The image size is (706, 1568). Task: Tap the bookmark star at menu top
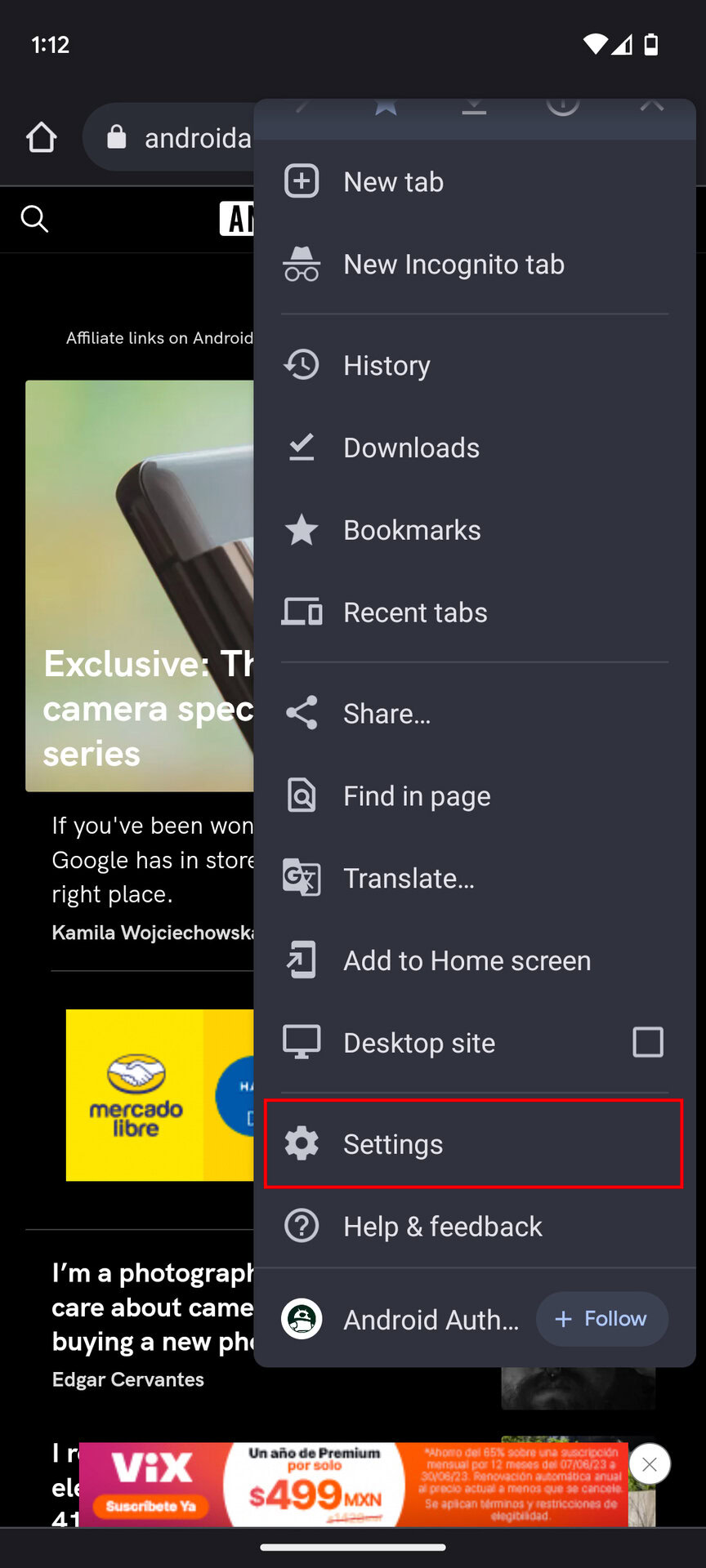coord(386,106)
